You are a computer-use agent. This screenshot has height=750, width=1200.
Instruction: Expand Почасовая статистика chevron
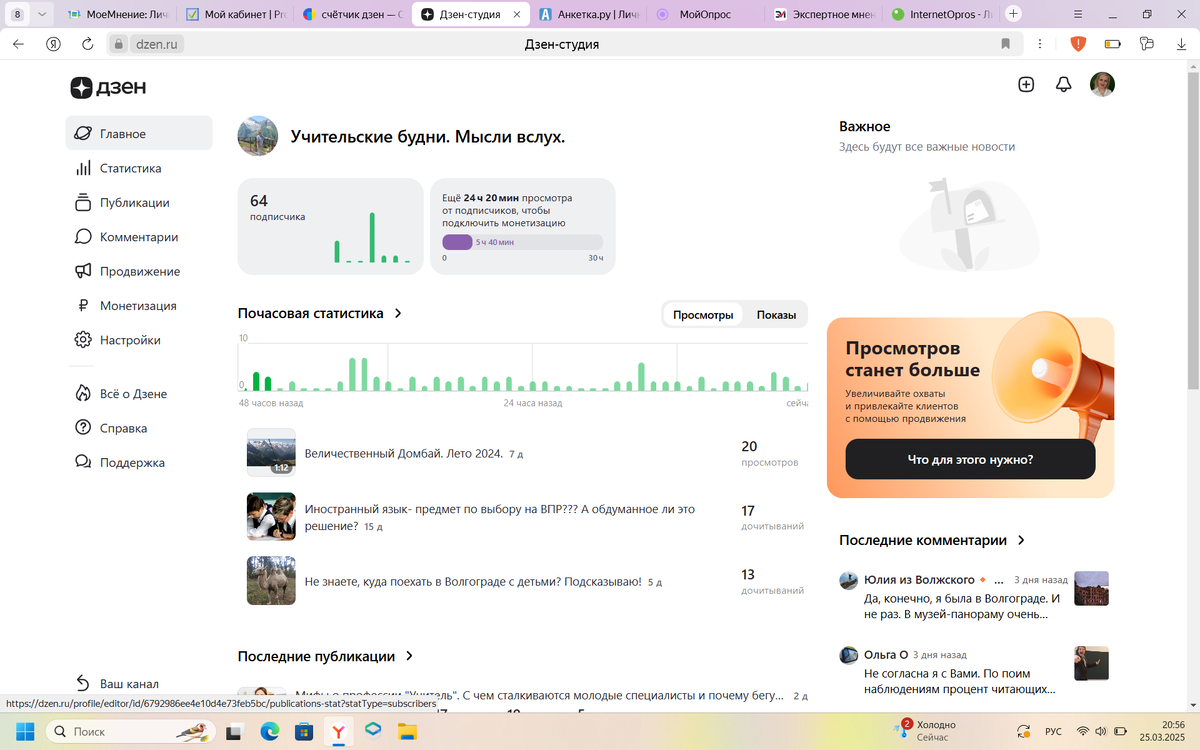(398, 313)
